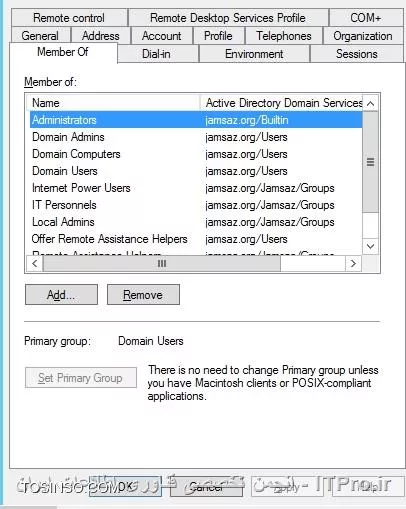Click the Add... button
The width and height of the screenshot is (406, 509).
61,295
